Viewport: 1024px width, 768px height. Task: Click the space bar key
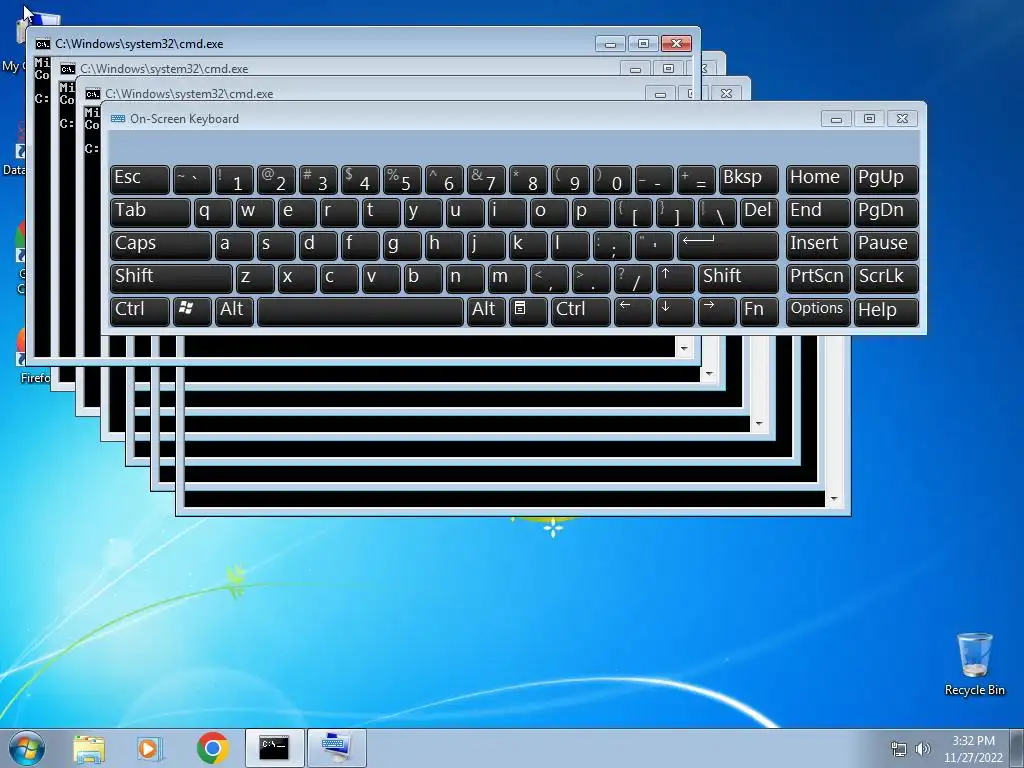360,311
